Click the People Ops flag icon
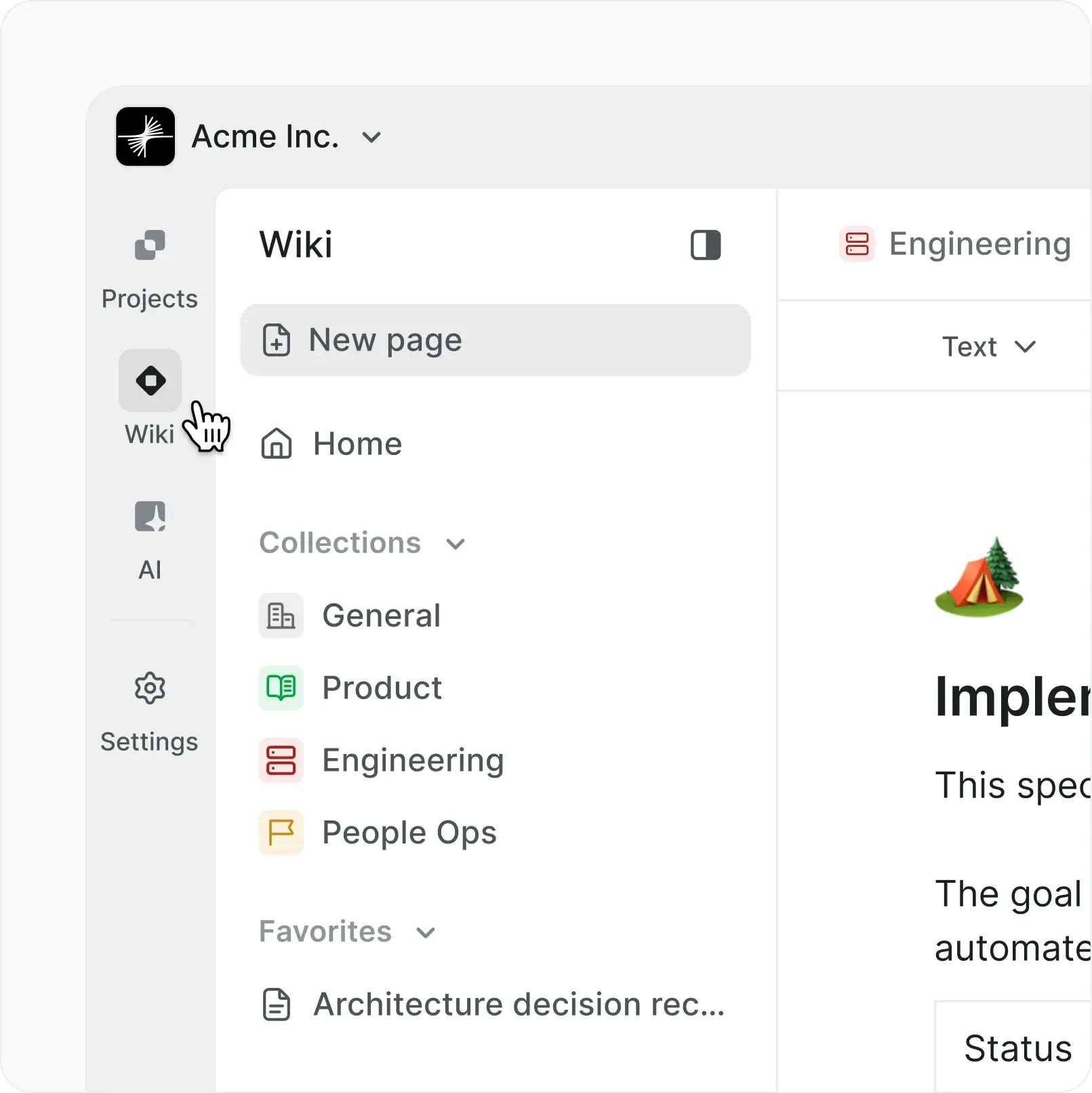 281,833
